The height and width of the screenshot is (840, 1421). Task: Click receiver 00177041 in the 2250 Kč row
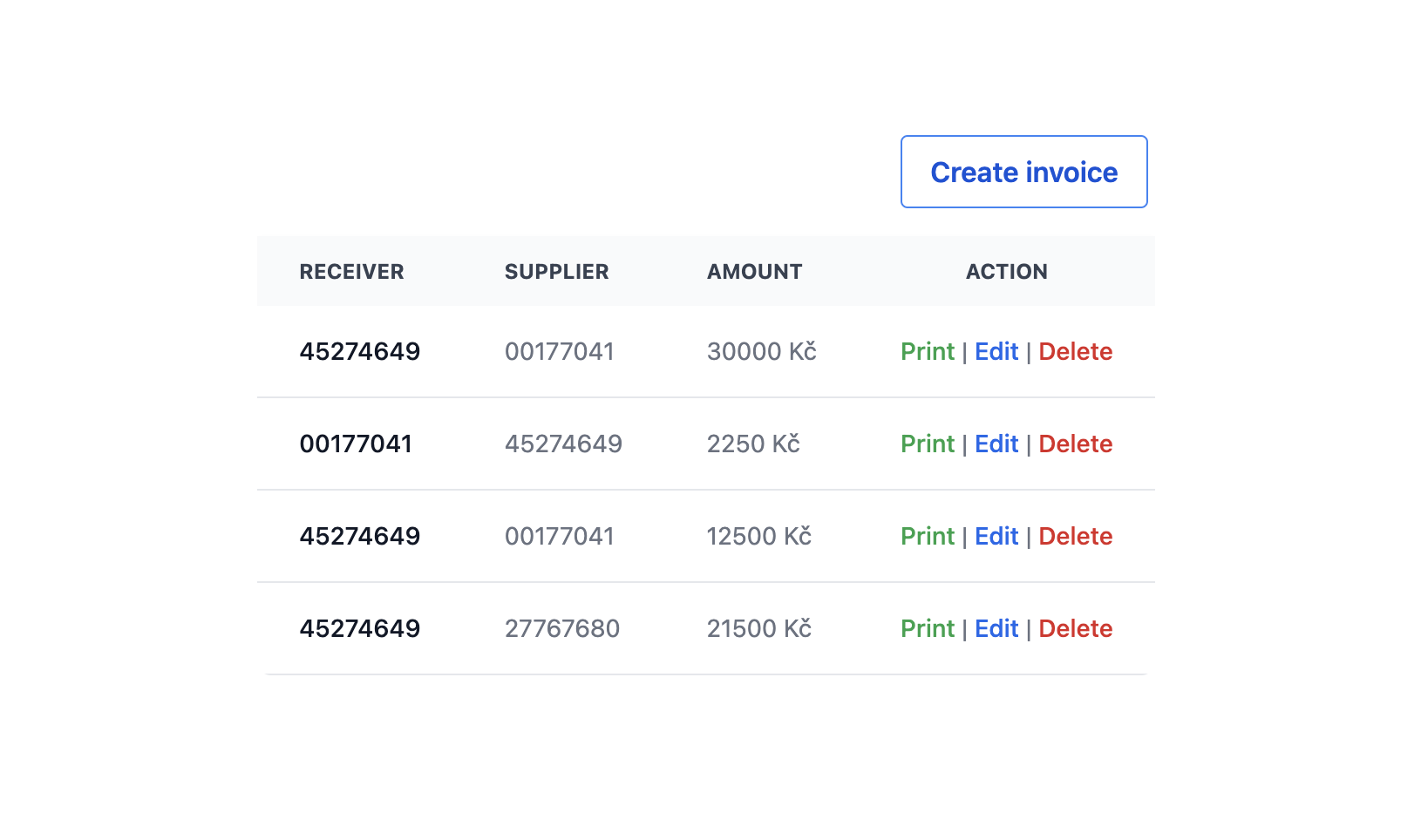pos(356,444)
